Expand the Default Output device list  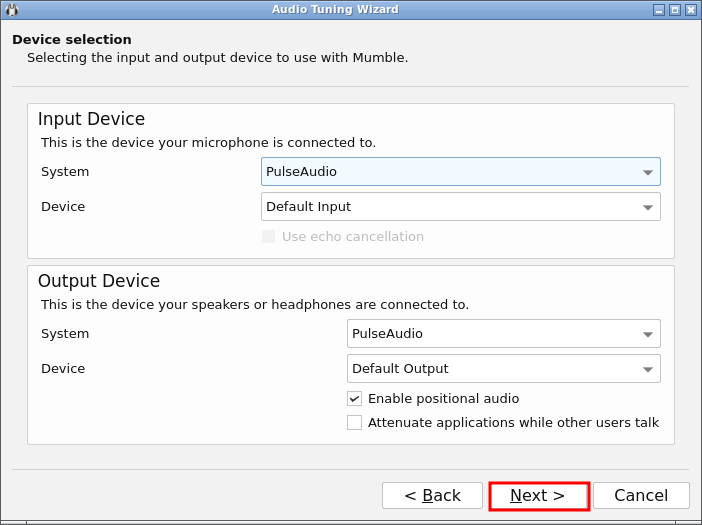(x=503, y=369)
